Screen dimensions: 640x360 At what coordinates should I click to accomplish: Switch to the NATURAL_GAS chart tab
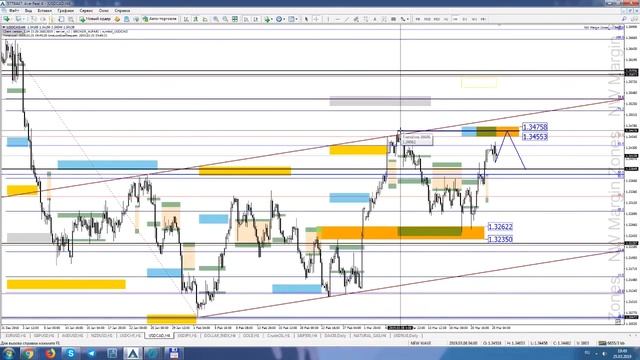pos(369,336)
